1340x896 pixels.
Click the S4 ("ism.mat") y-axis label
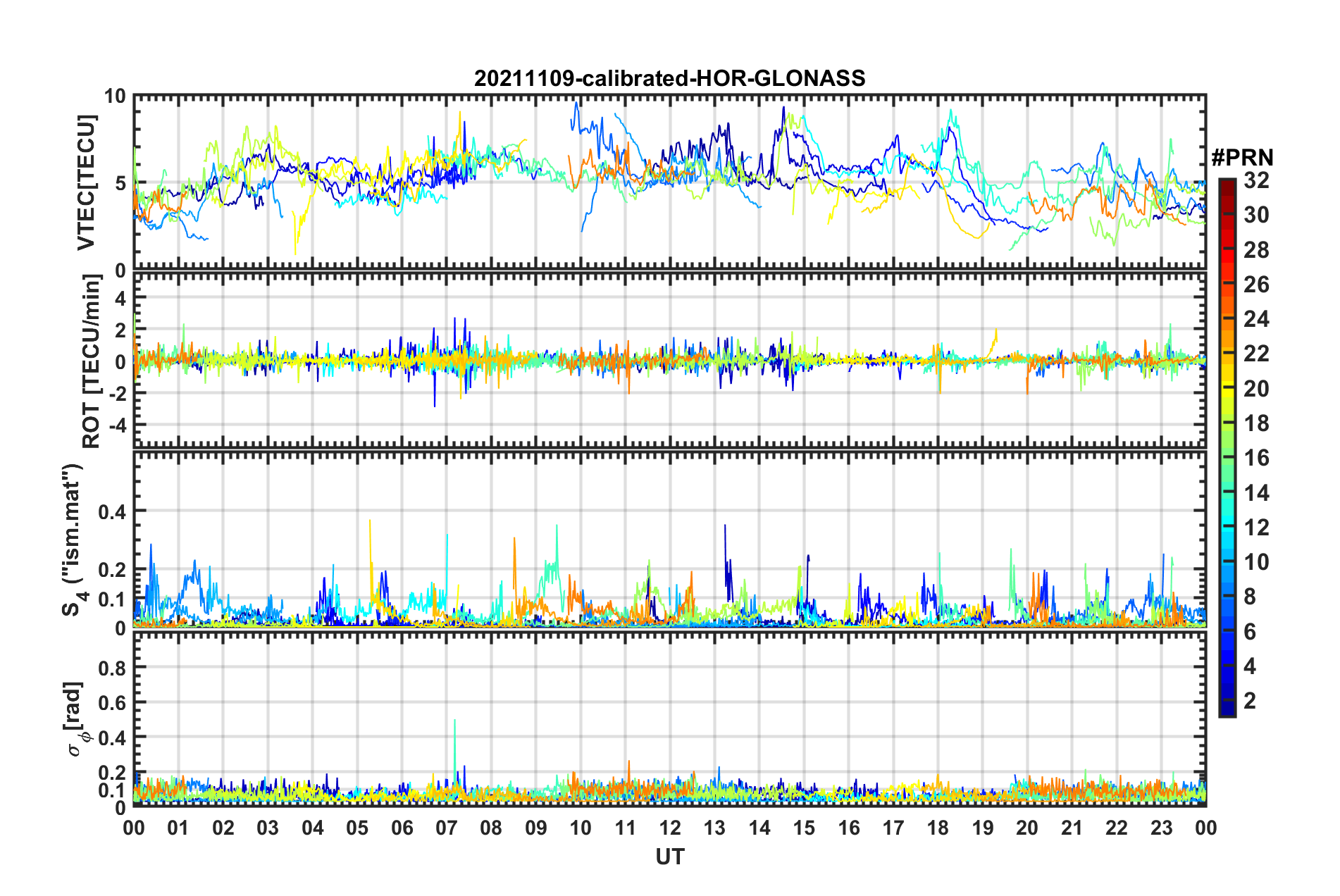point(73,540)
